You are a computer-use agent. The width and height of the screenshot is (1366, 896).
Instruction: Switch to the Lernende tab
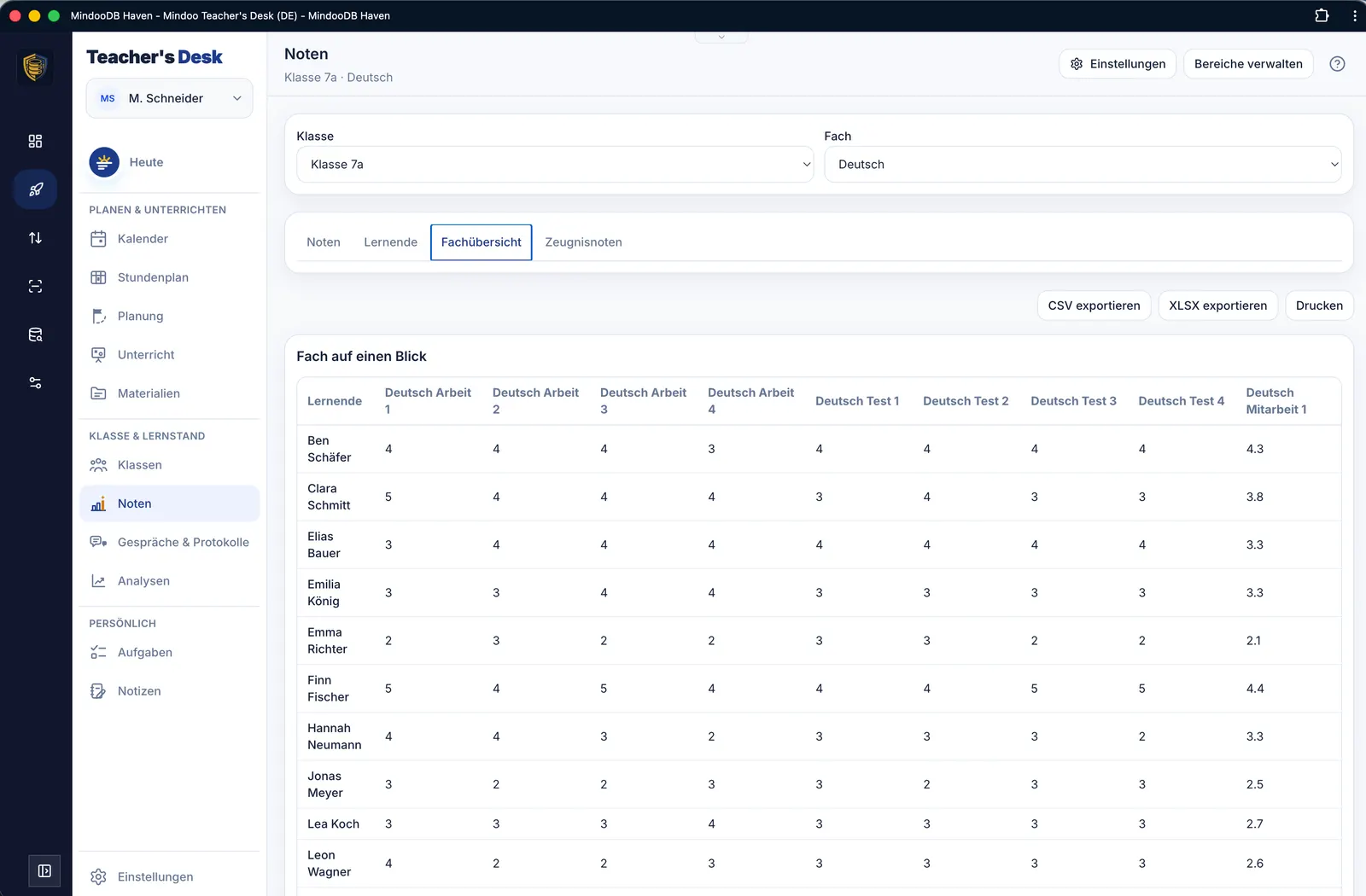(390, 242)
